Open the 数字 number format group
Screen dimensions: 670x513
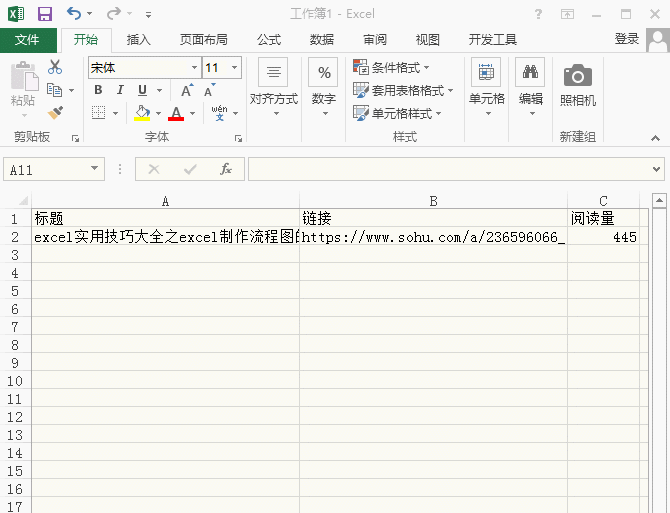[x=323, y=88]
